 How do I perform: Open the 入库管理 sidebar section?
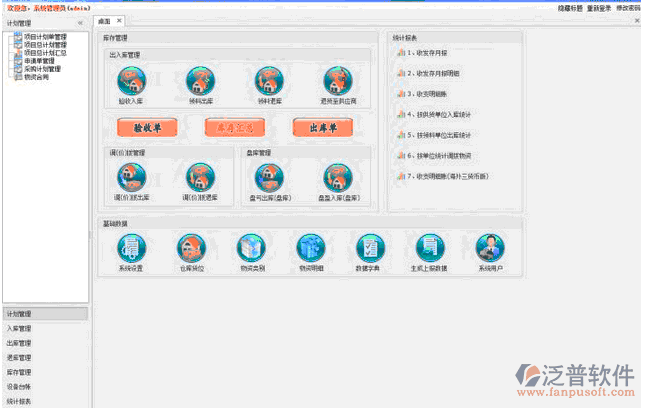[x=45, y=328]
